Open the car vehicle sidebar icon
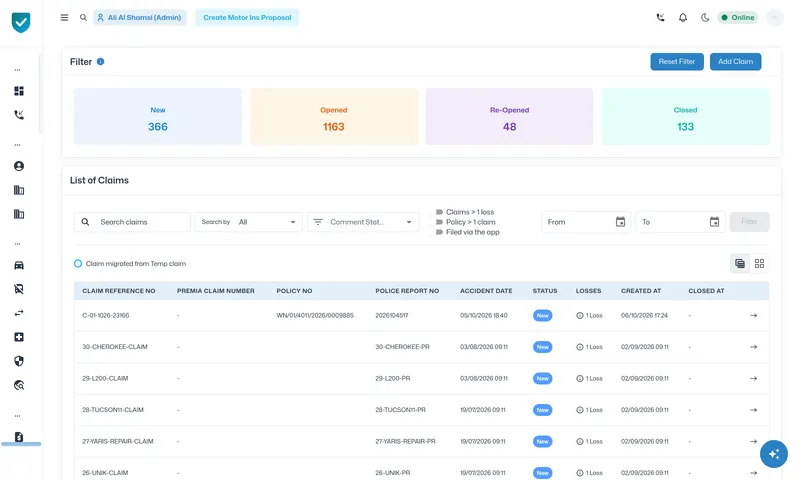Viewport: 800px width, 480px height. pos(19,265)
